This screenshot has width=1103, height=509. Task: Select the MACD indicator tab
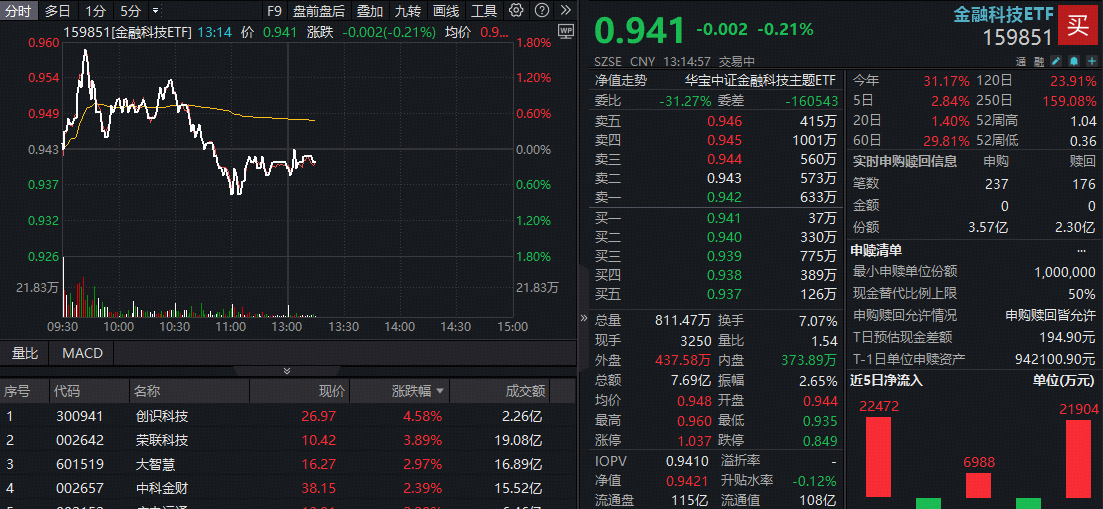click(x=82, y=353)
